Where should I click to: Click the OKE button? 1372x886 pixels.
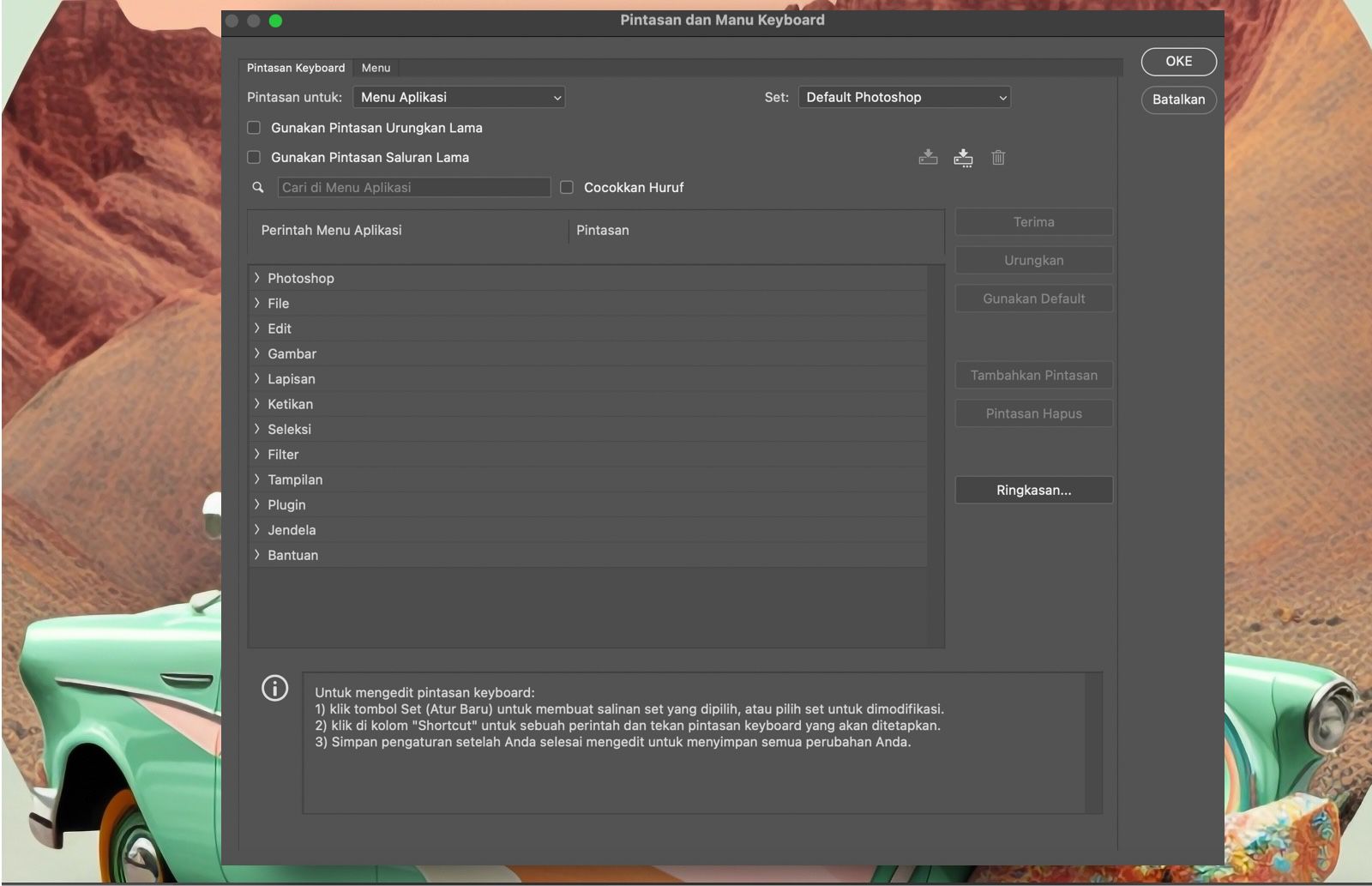coord(1178,61)
